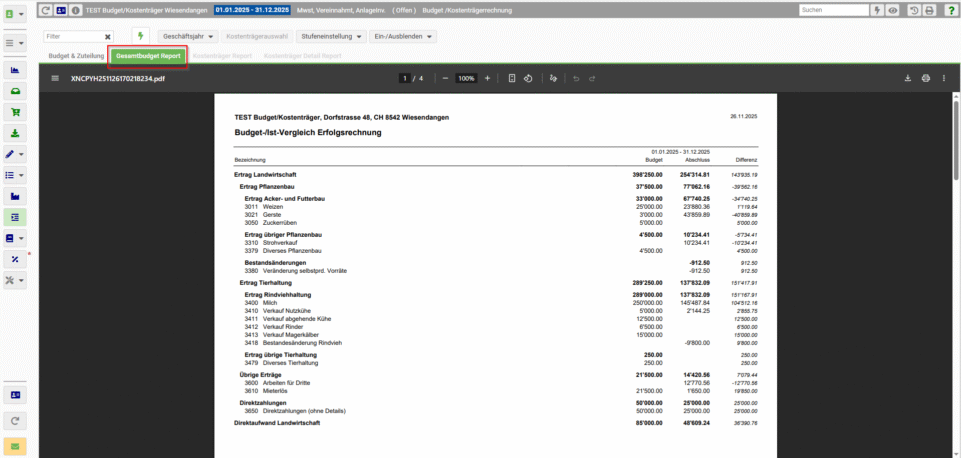The image size is (961, 458).
Task: Click the reload icon in the title bar
Action: point(47,10)
